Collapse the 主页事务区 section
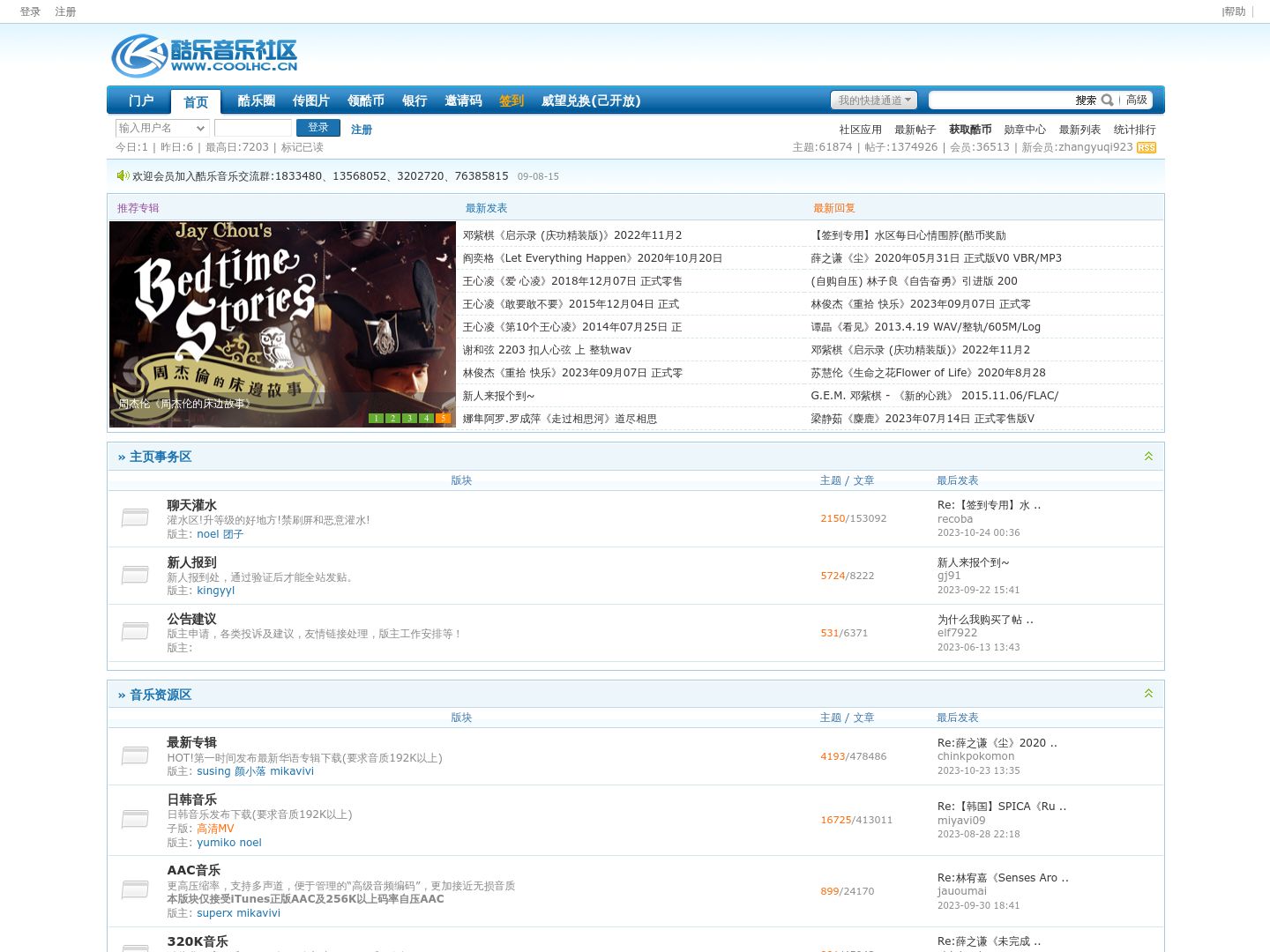Image resolution: width=1270 pixels, height=952 pixels. tap(1148, 456)
